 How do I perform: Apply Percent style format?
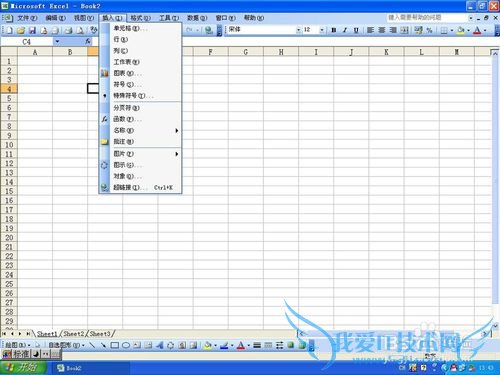pyautogui.click(x=429, y=30)
